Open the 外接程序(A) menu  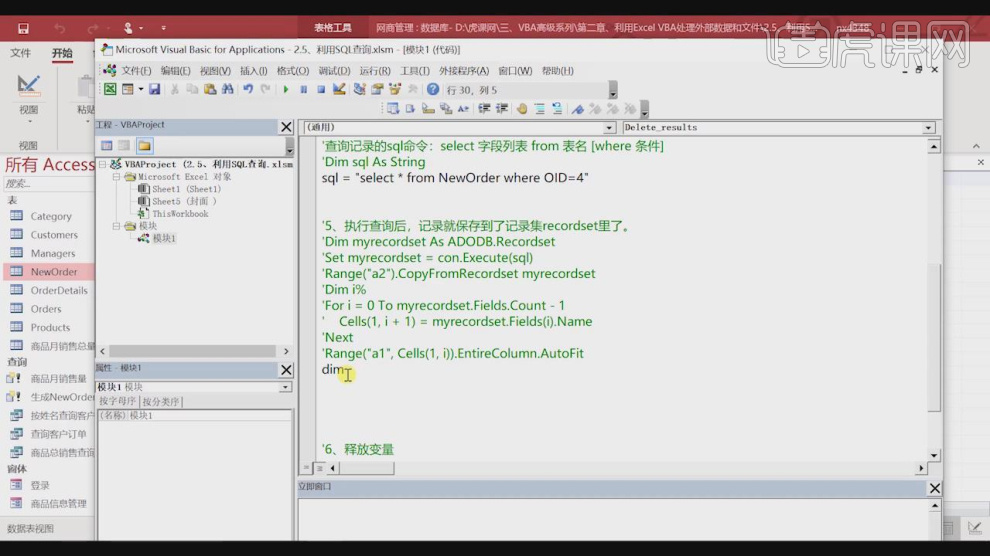[463, 71]
